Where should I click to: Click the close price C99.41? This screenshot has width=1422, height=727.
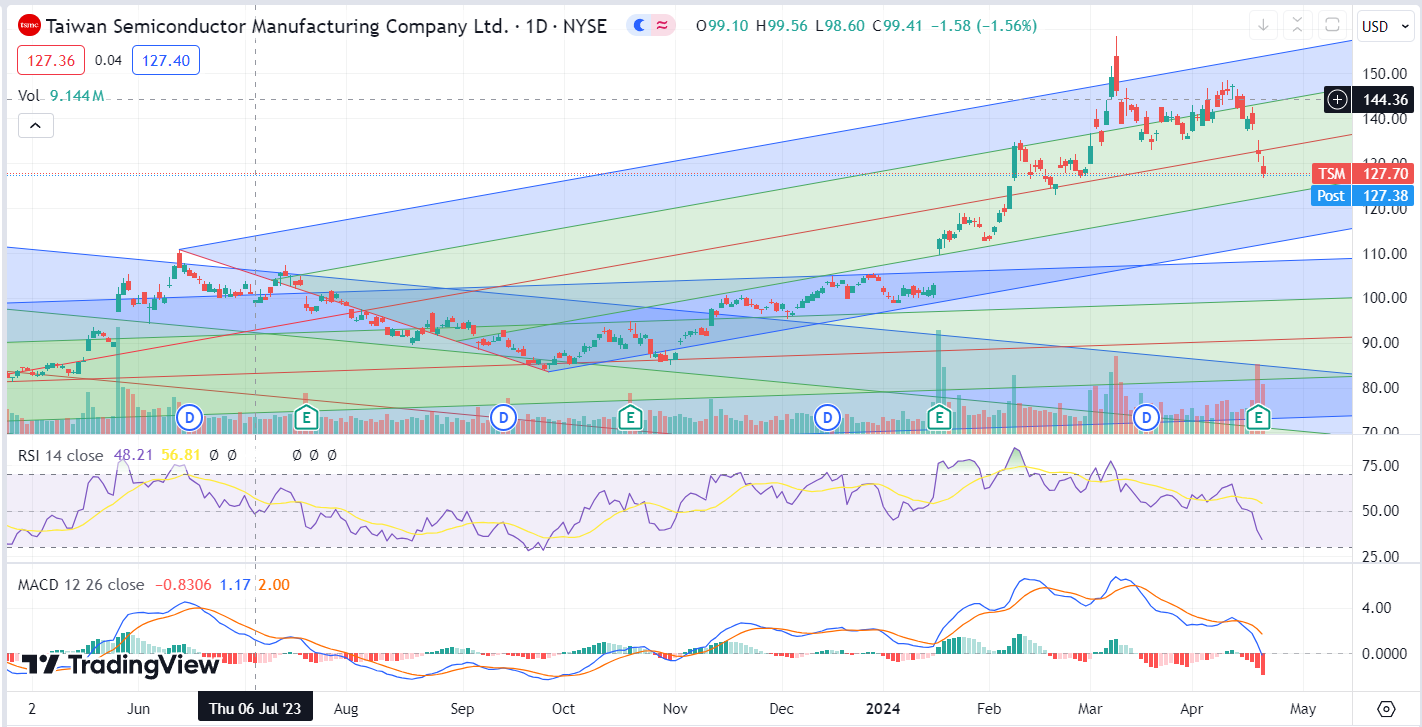pyautogui.click(x=899, y=26)
